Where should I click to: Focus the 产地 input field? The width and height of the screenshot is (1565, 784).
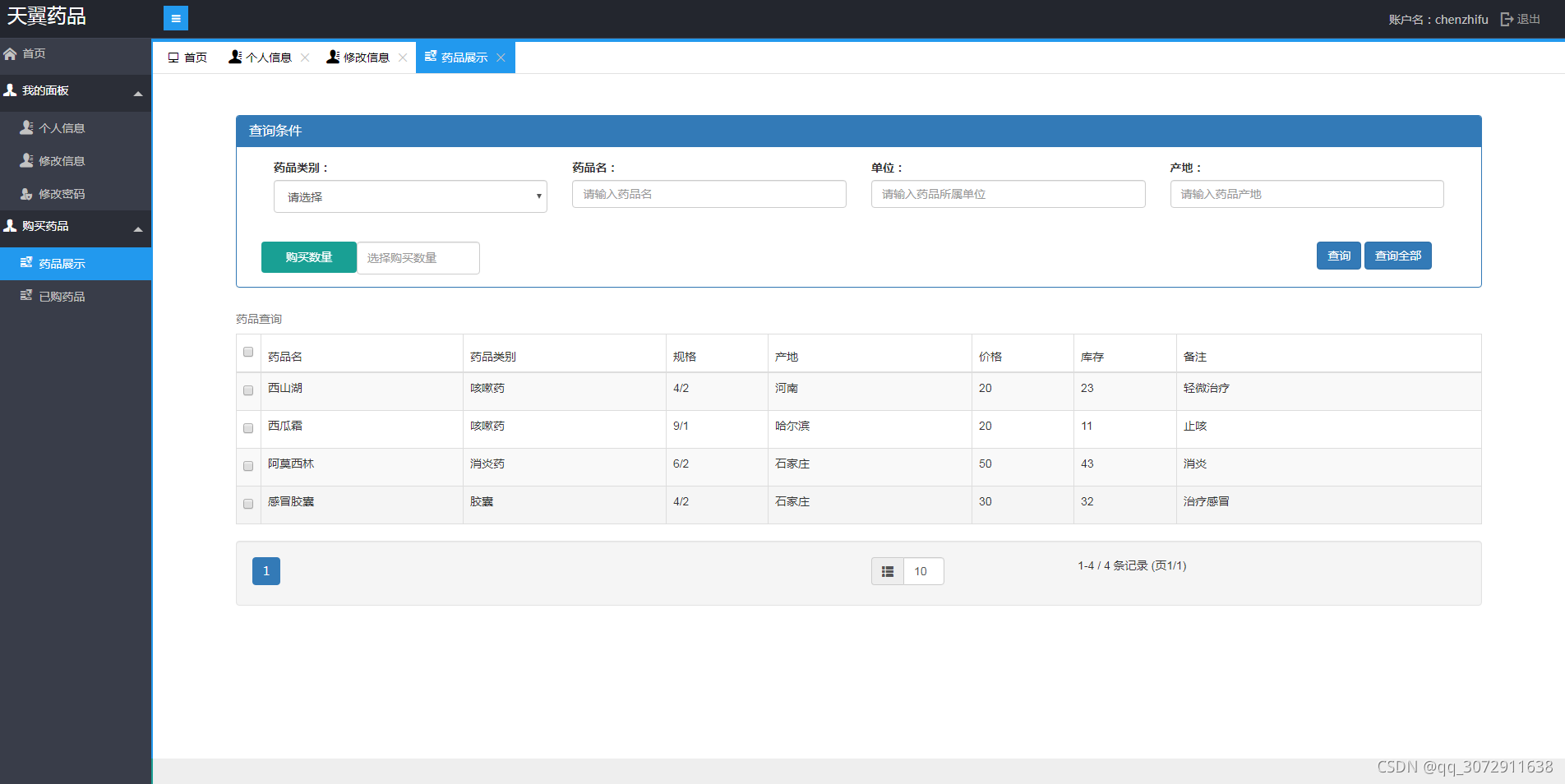(x=1307, y=194)
